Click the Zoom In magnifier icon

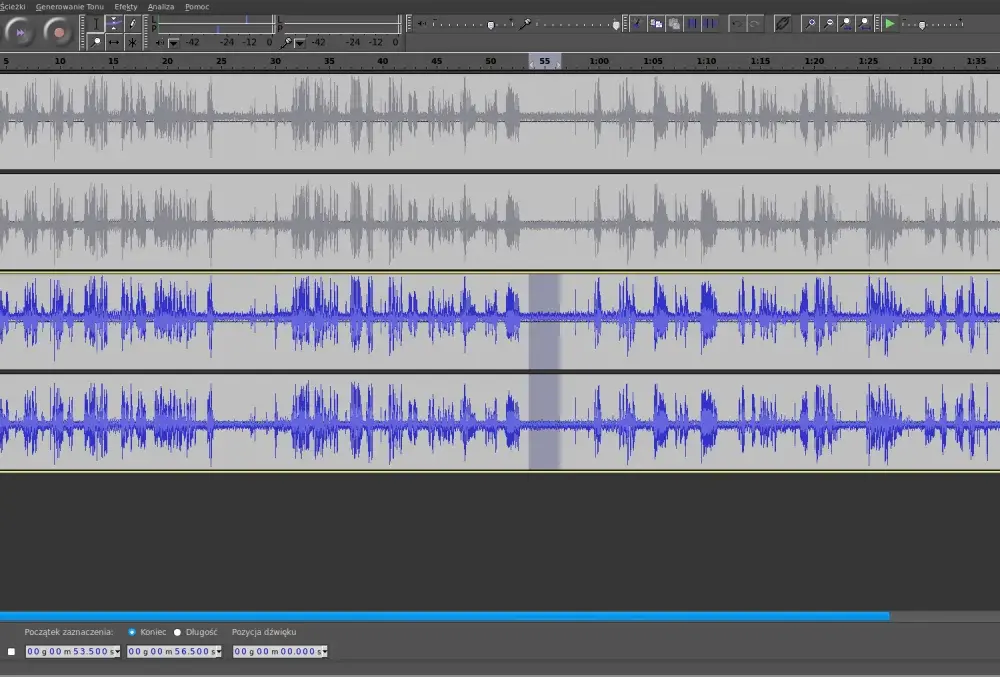[810, 24]
